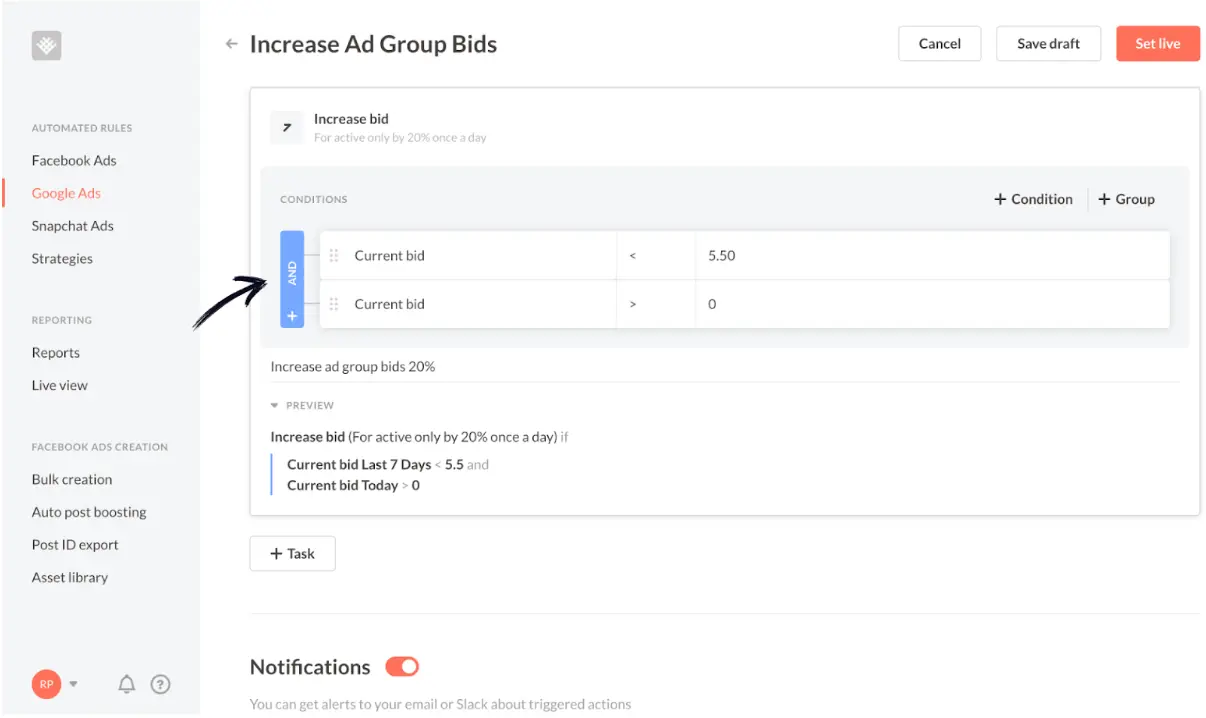Grab the drag handle on the first Current bid row
The height and width of the screenshot is (718, 1206).
tap(334, 255)
